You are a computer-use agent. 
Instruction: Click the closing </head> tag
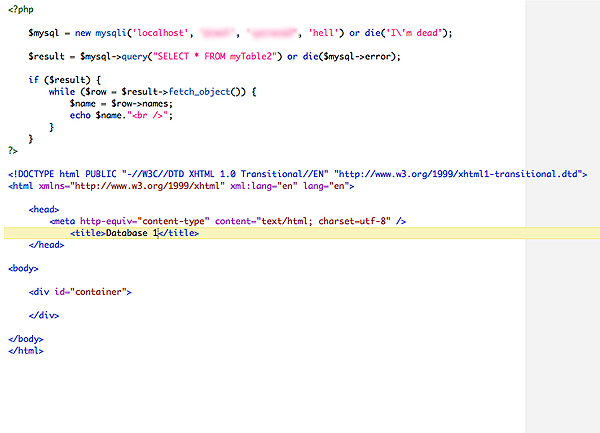pos(46,245)
